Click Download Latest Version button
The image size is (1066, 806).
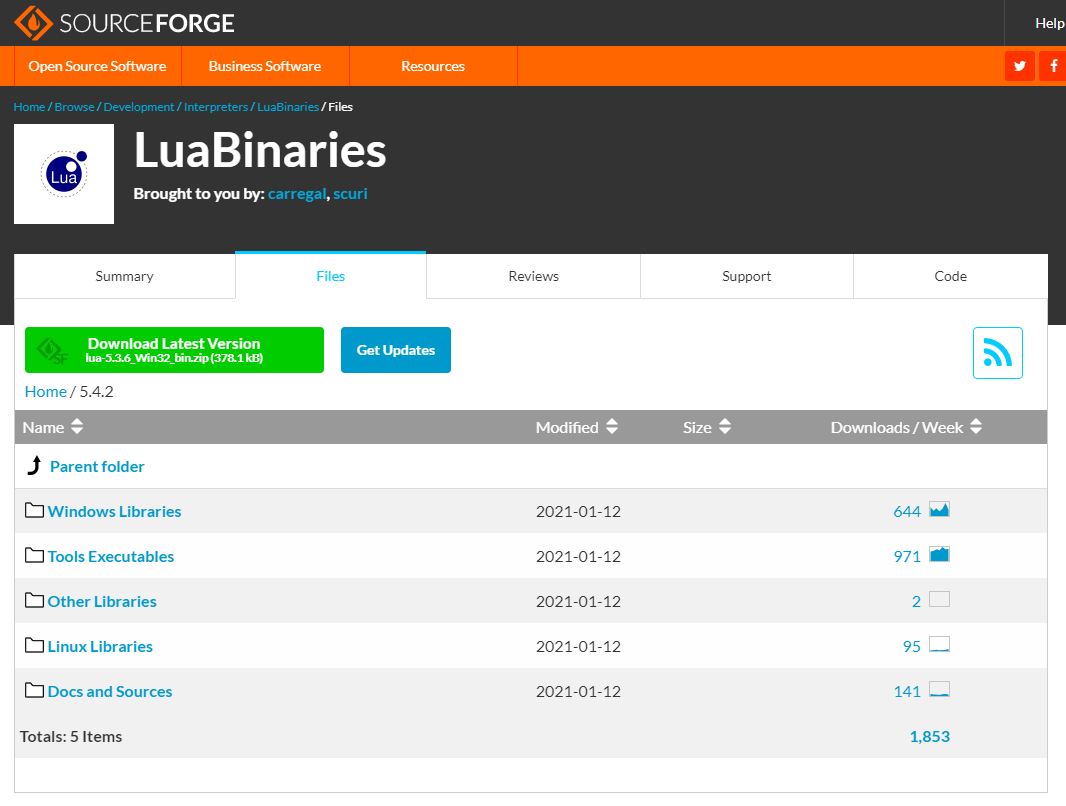[174, 350]
